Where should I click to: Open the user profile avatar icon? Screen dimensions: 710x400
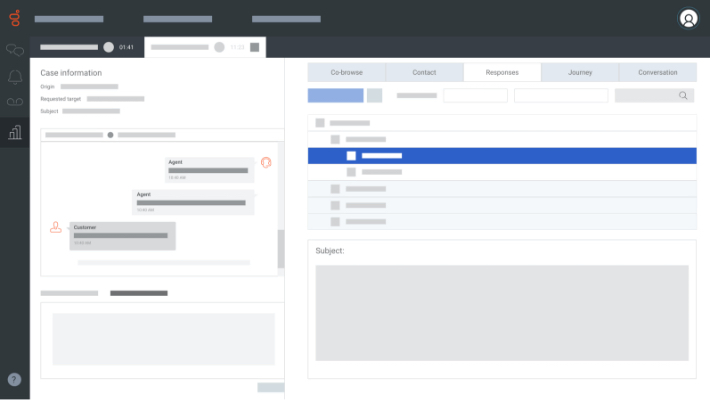[688, 18]
